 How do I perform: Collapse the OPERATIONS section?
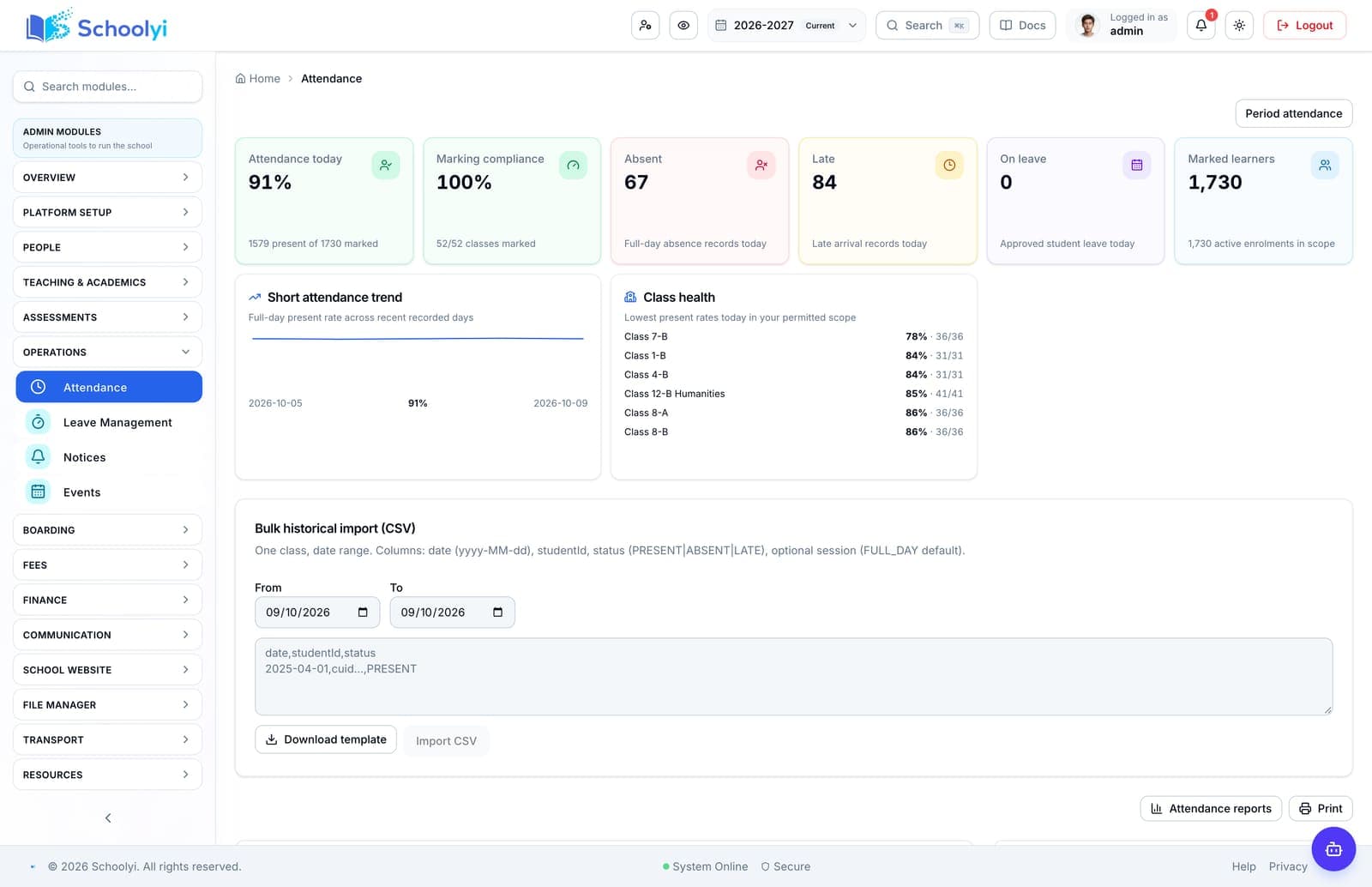coord(107,352)
